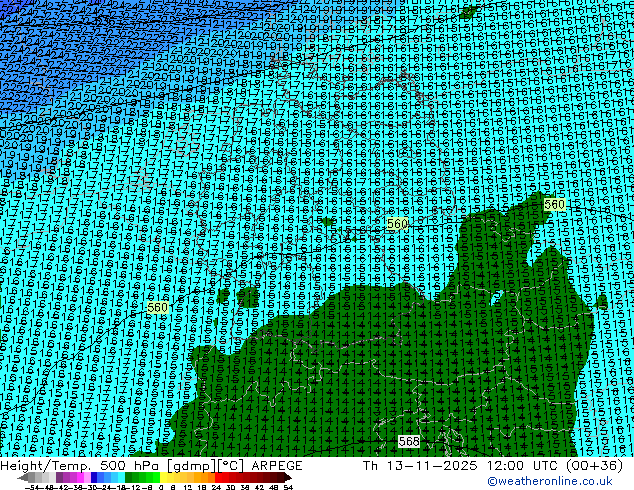Screen dimensions: 634x490
Task: Click the grey arrow at the scale's cold end
Action: coord(23,477)
